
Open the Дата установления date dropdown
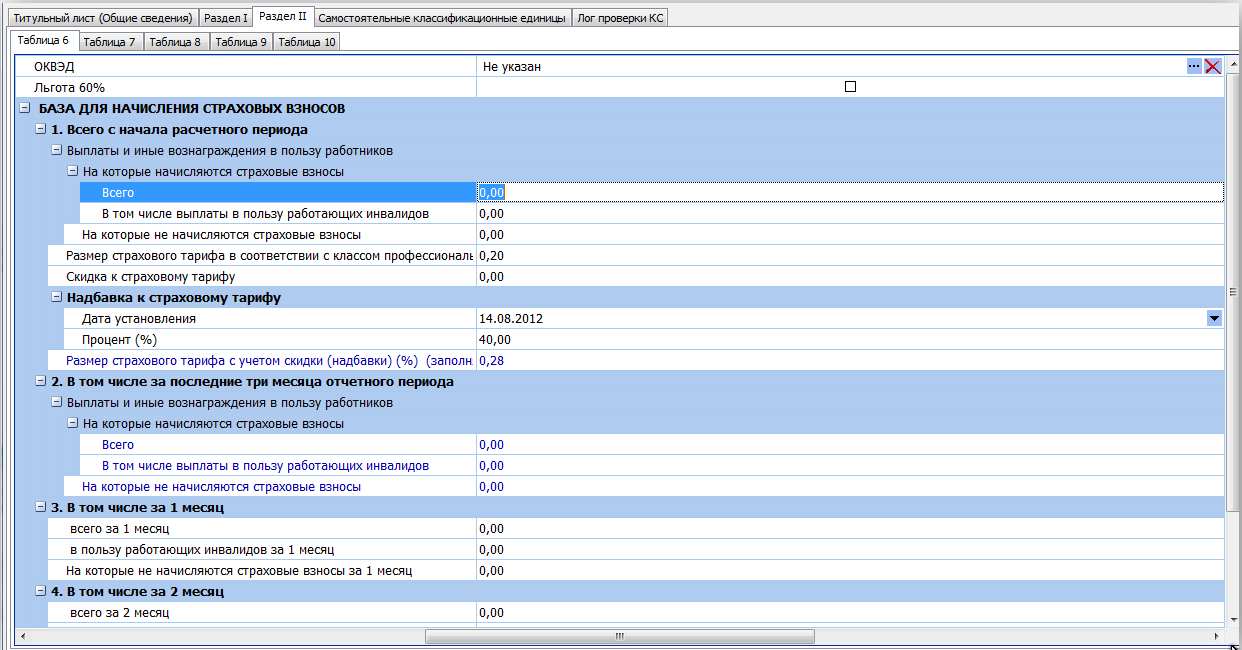click(x=1214, y=318)
